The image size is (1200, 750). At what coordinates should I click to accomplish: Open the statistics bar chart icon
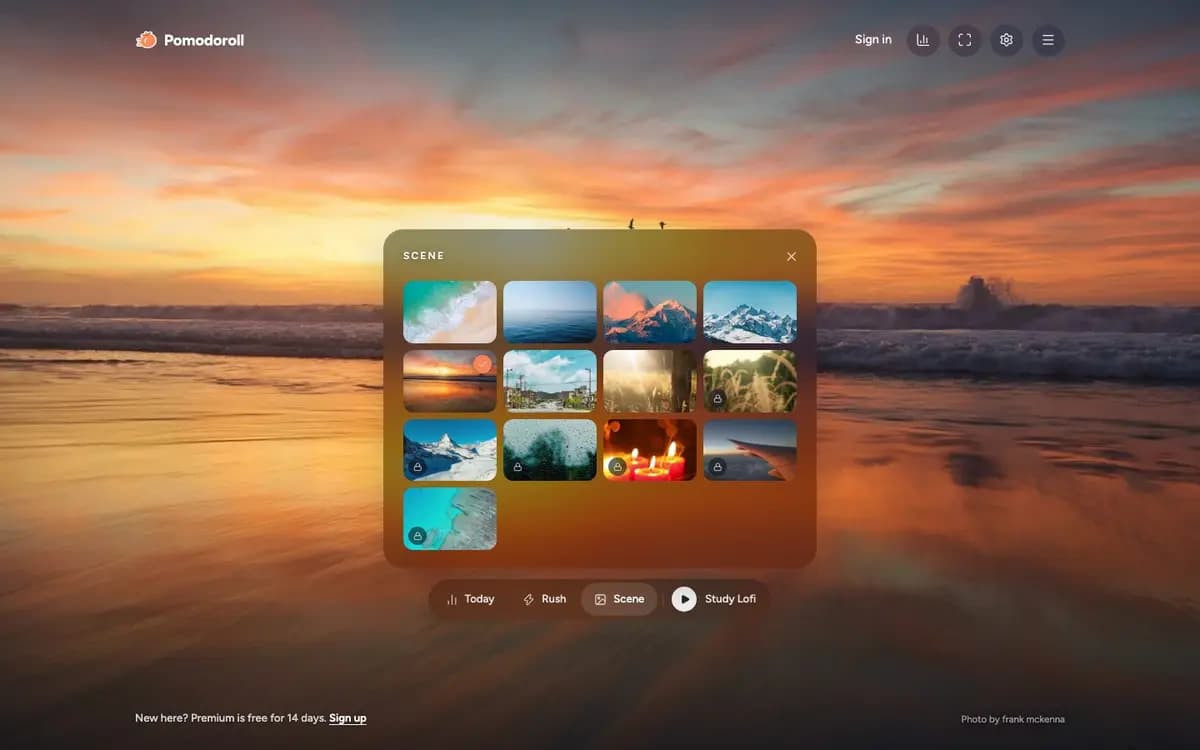923,40
